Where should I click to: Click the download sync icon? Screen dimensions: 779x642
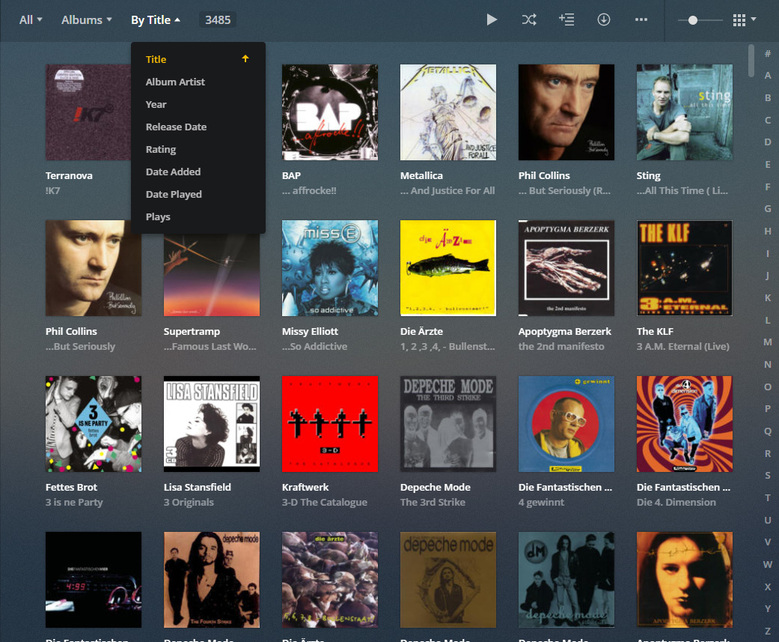coord(604,20)
